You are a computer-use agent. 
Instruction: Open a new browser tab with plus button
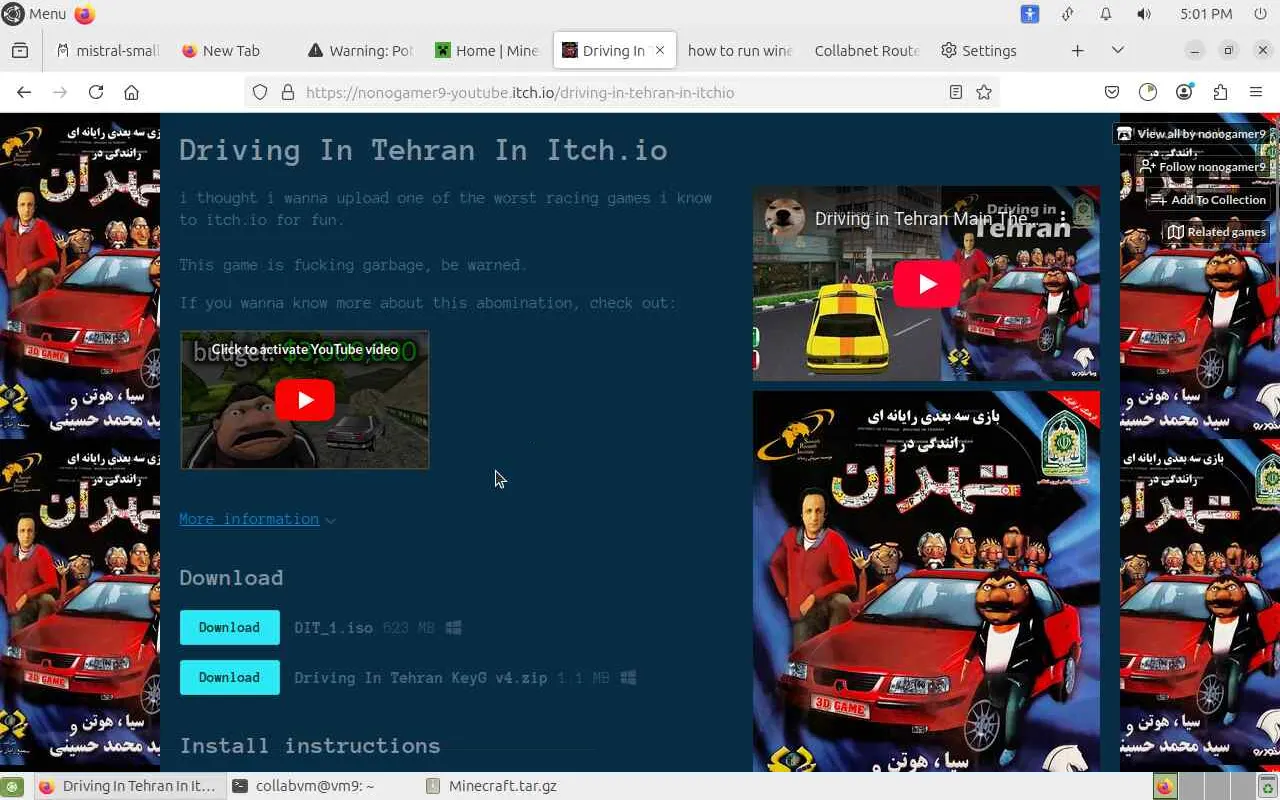coord(1077,51)
